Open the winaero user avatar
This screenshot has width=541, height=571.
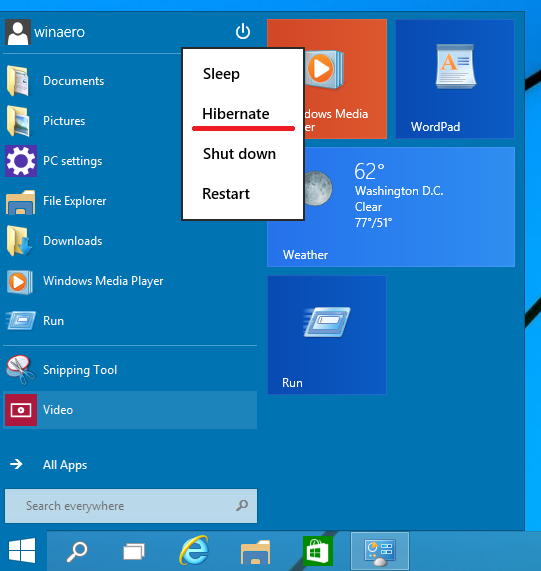tap(18, 32)
